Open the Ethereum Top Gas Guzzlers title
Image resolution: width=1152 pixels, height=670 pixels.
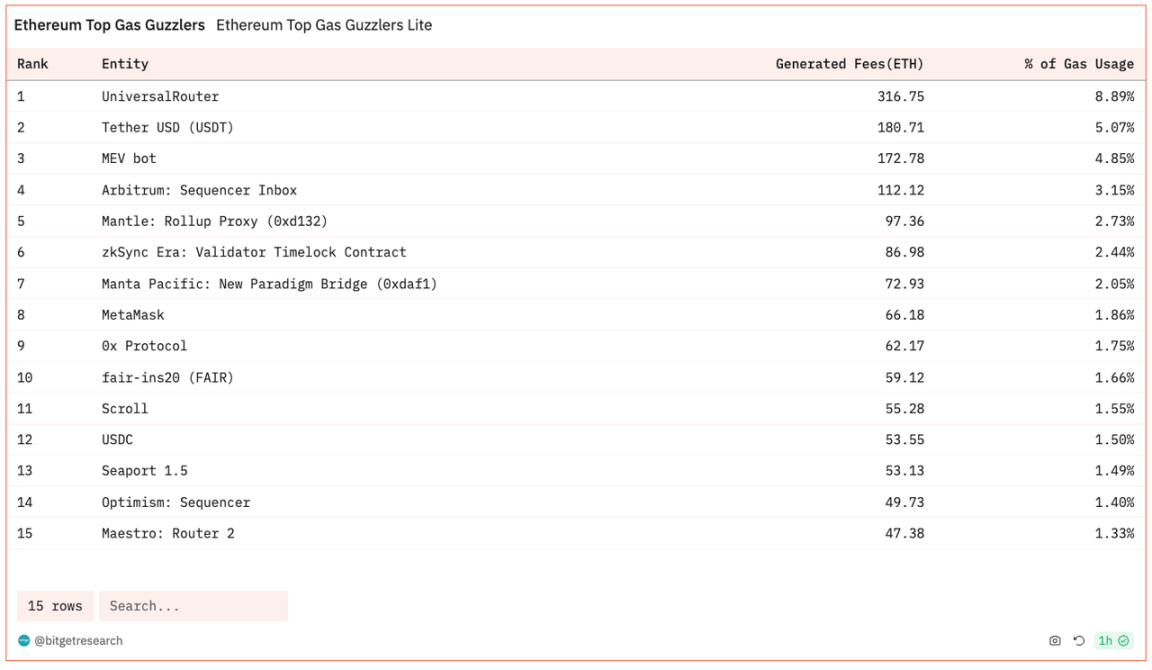[109, 25]
